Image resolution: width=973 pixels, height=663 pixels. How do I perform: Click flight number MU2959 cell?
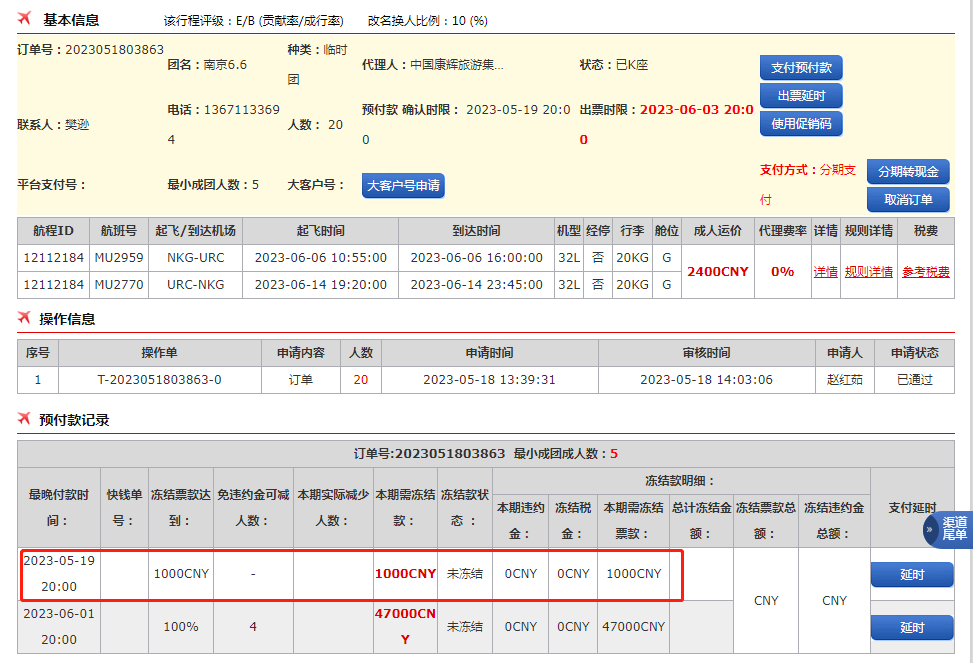(118, 257)
